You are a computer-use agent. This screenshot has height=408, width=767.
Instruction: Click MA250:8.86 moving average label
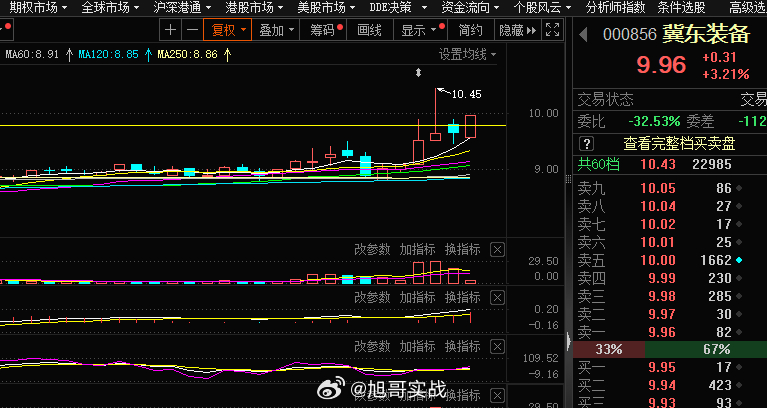[x=187, y=54]
